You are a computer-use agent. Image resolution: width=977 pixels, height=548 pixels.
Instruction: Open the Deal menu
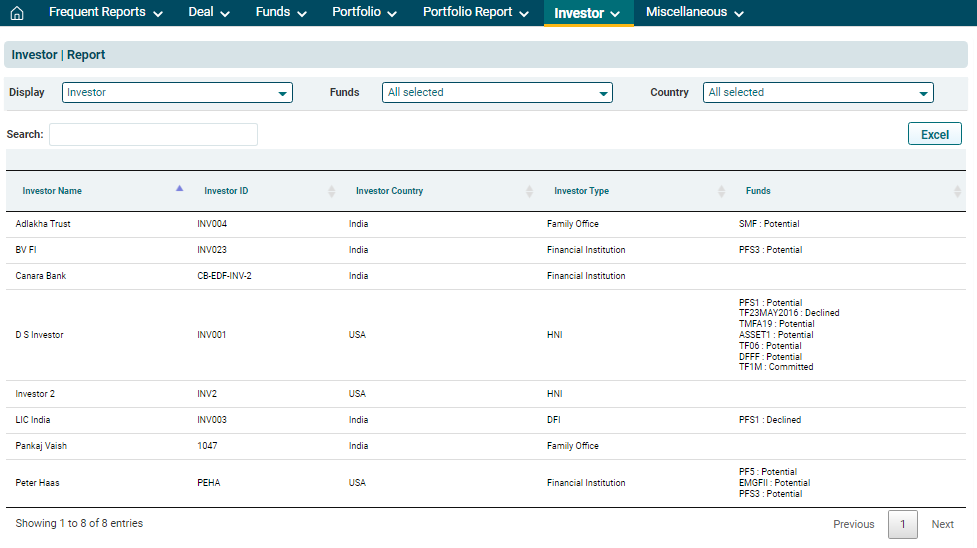click(x=209, y=13)
